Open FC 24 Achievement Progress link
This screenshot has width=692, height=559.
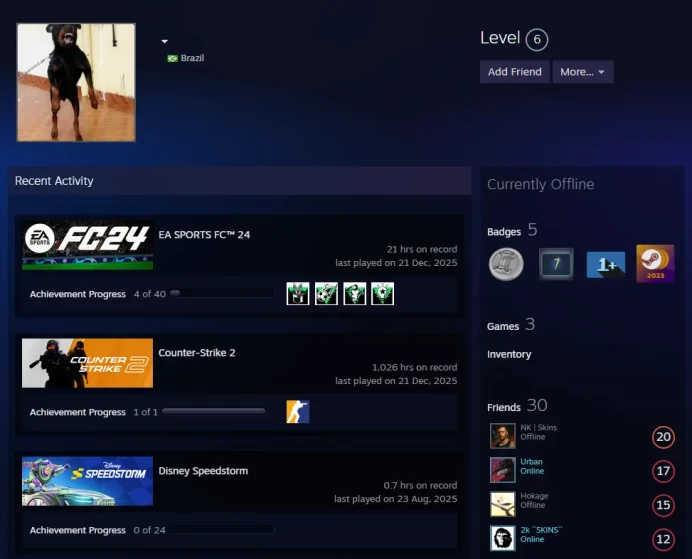[78, 294]
